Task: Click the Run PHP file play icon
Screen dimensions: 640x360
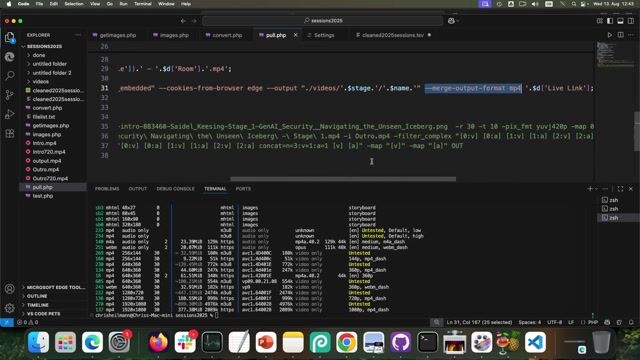Action: [x=609, y=35]
